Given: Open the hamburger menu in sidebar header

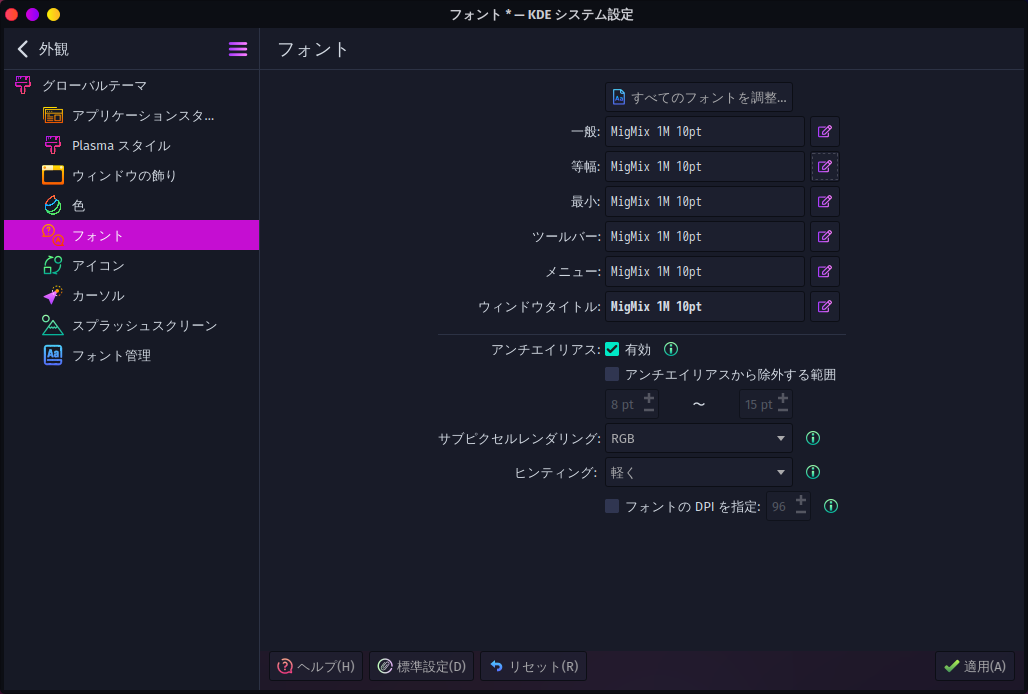Looking at the screenshot, I should (238, 49).
